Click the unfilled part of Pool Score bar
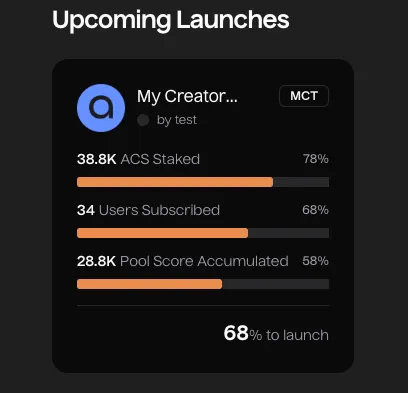This screenshot has height=393, width=408. [275, 284]
